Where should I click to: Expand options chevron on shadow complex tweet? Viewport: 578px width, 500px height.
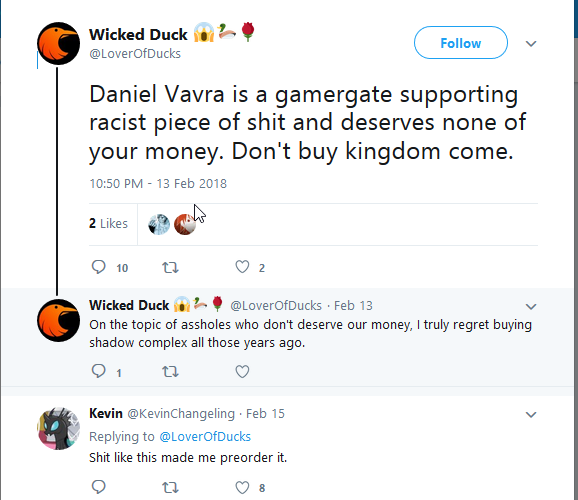pos(531,306)
